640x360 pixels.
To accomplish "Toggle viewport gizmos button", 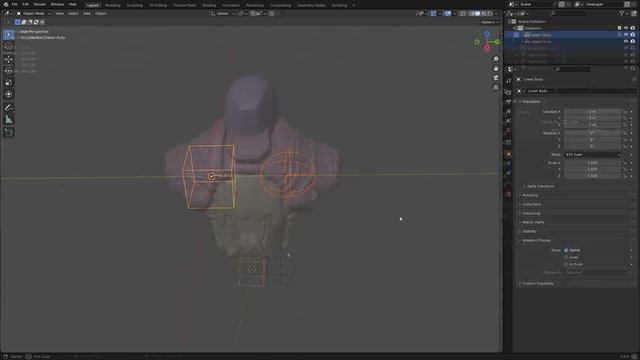I will click(433, 13).
